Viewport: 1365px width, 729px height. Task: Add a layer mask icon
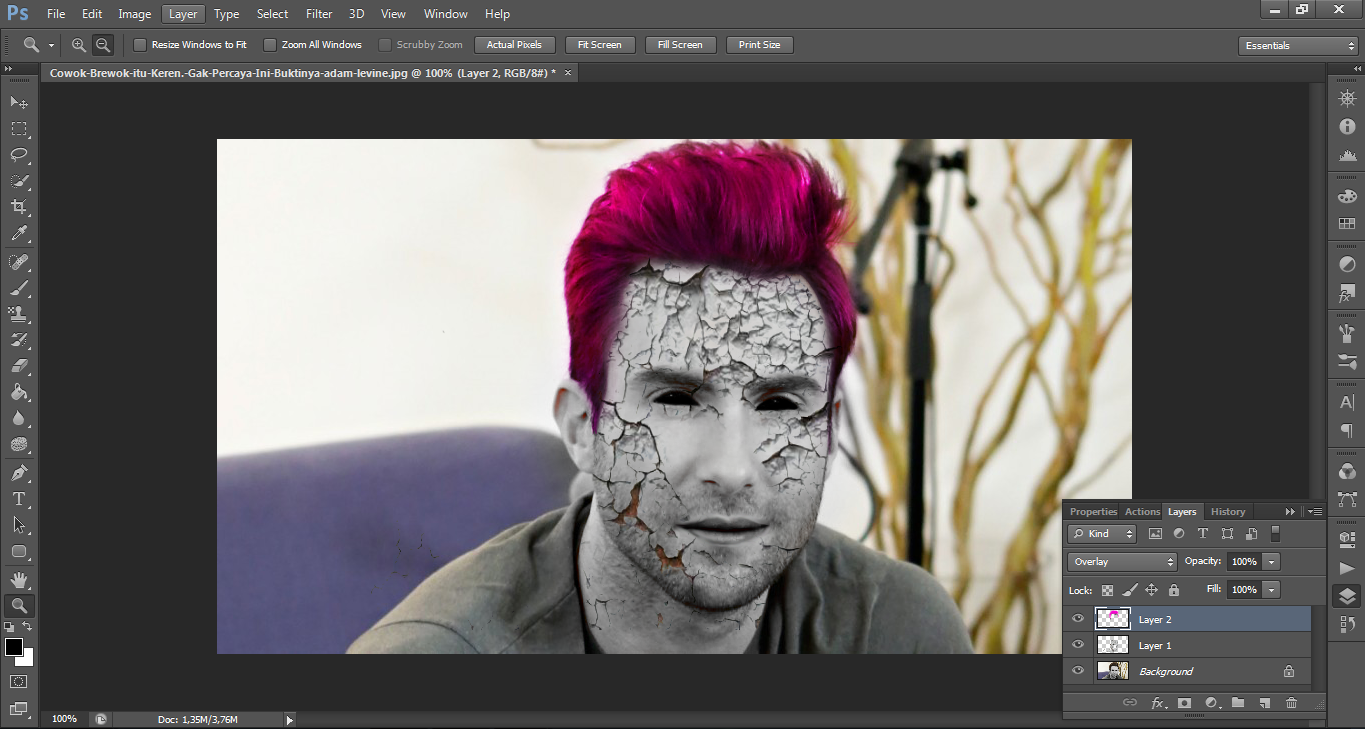tap(1184, 703)
